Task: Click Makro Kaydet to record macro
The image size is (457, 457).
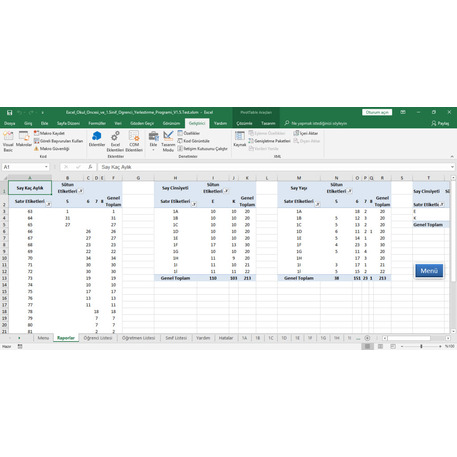Action: pos(49,133)
